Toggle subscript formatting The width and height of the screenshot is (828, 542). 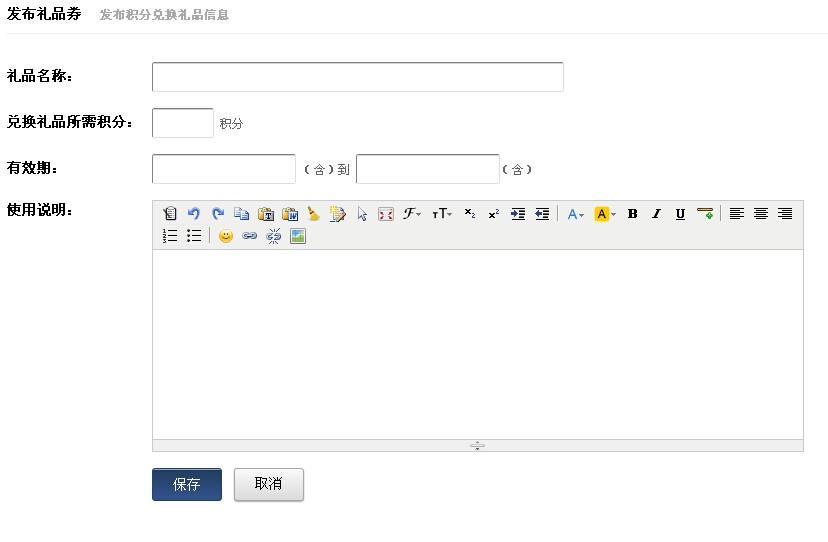470,213
